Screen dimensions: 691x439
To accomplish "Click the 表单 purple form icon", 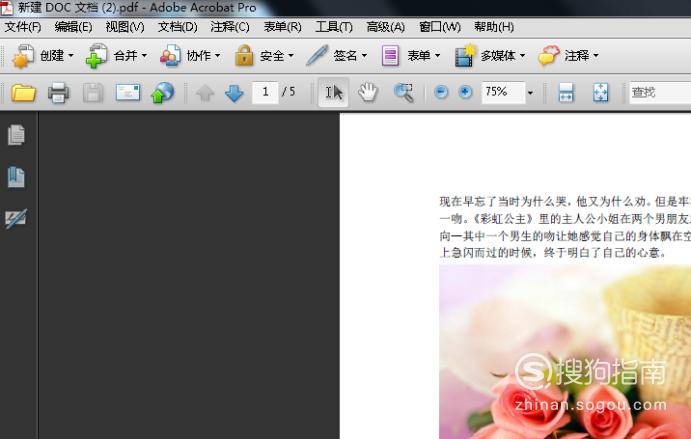I will pos(390,56).
